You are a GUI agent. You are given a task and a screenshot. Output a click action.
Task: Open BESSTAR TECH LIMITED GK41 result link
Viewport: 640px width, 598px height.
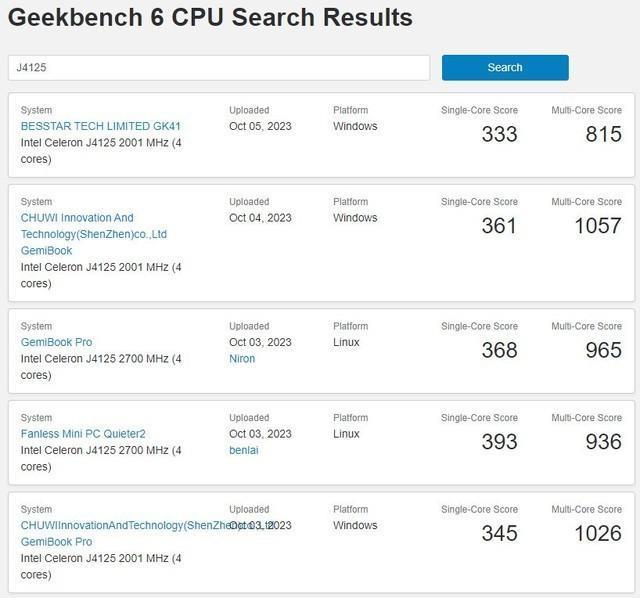pos(100,126)
